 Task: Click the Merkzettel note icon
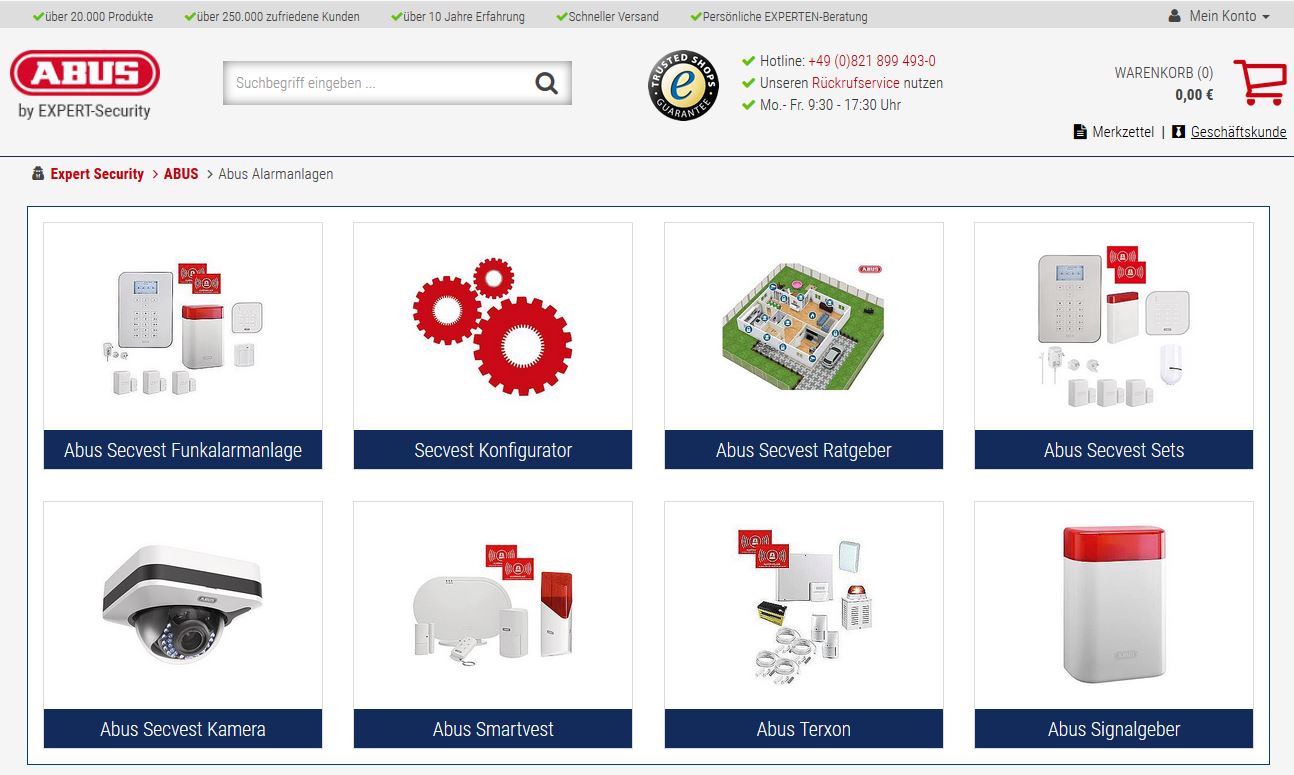(x=1080, y=132)
